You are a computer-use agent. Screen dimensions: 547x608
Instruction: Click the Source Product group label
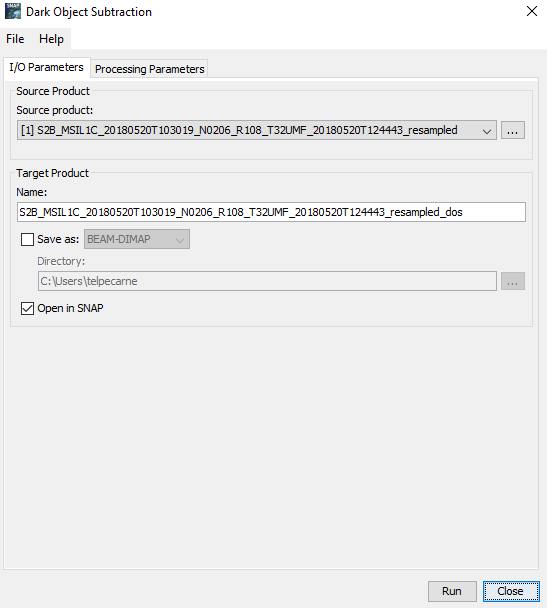point(53,91)
